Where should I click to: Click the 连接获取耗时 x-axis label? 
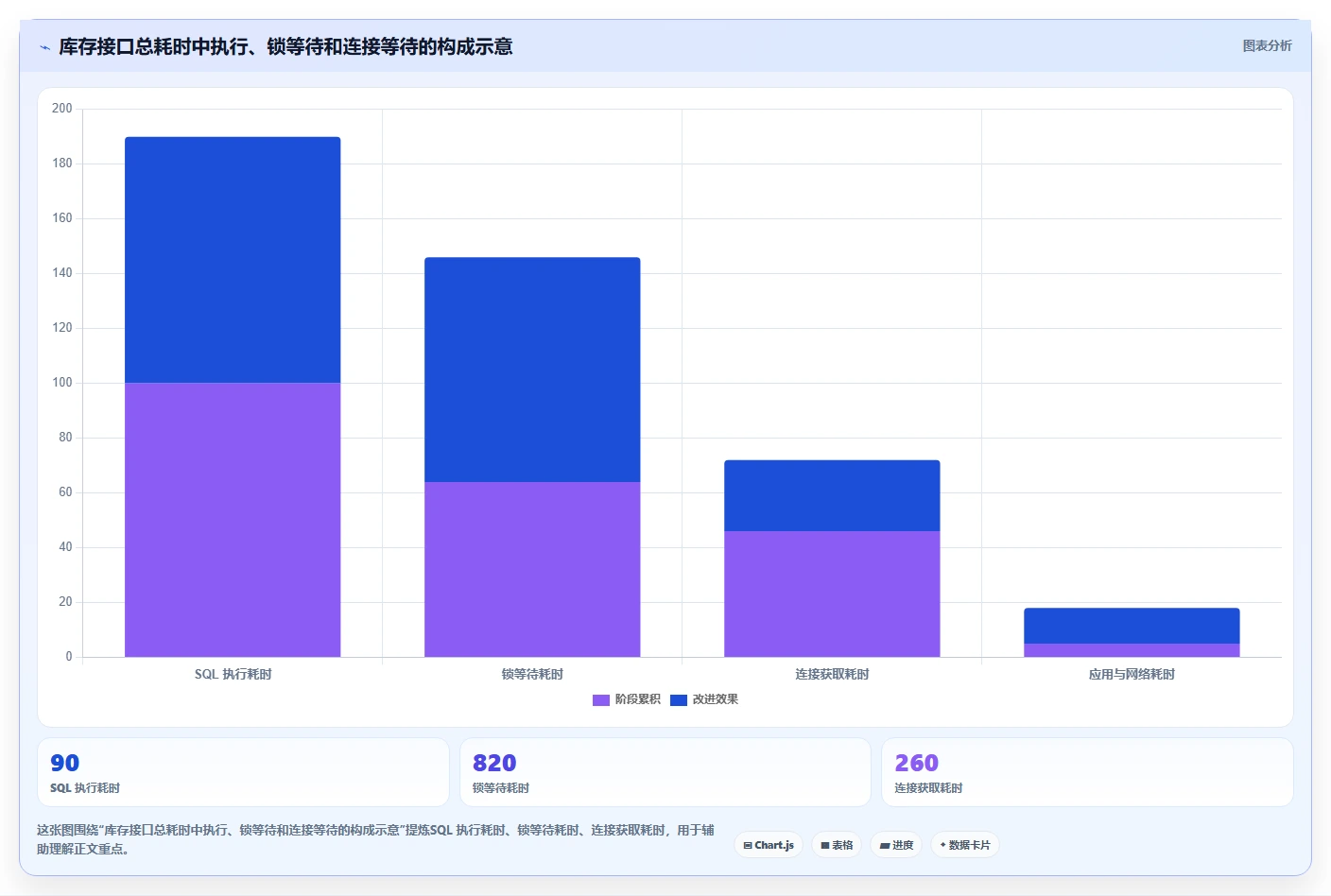832,674
